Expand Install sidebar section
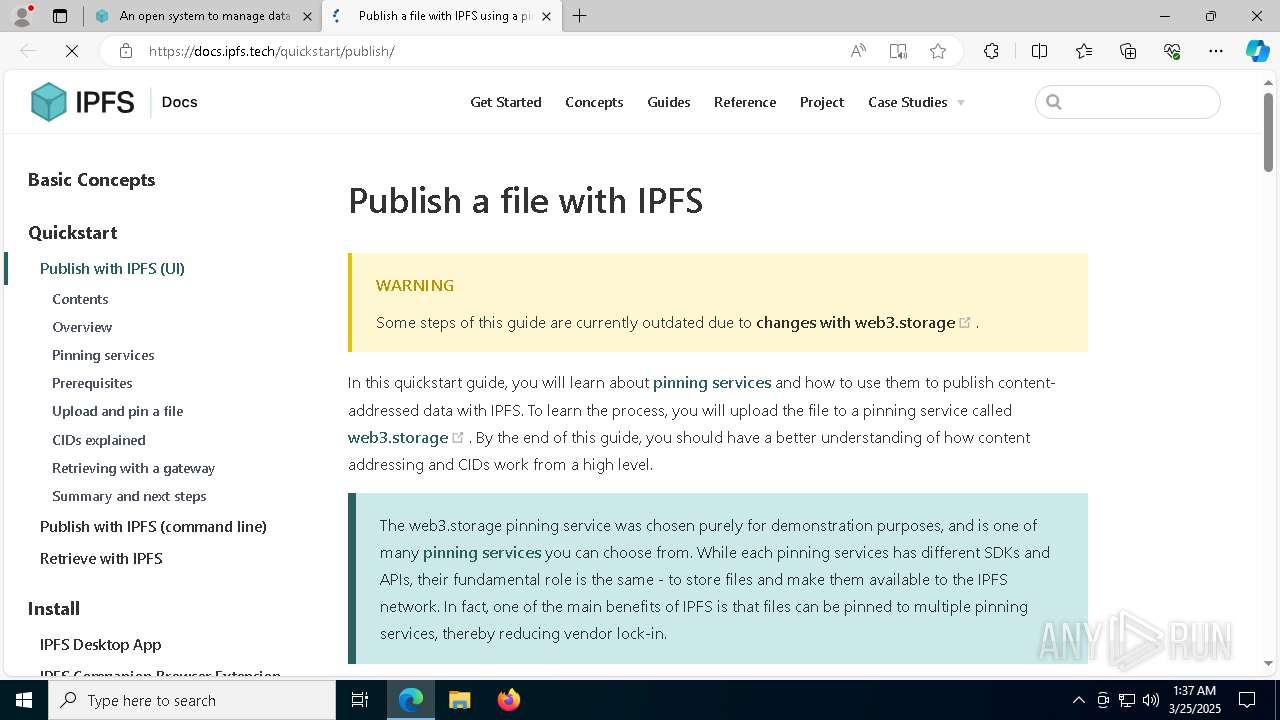This screenshot has width=1280, height=720. coord(54,608)
